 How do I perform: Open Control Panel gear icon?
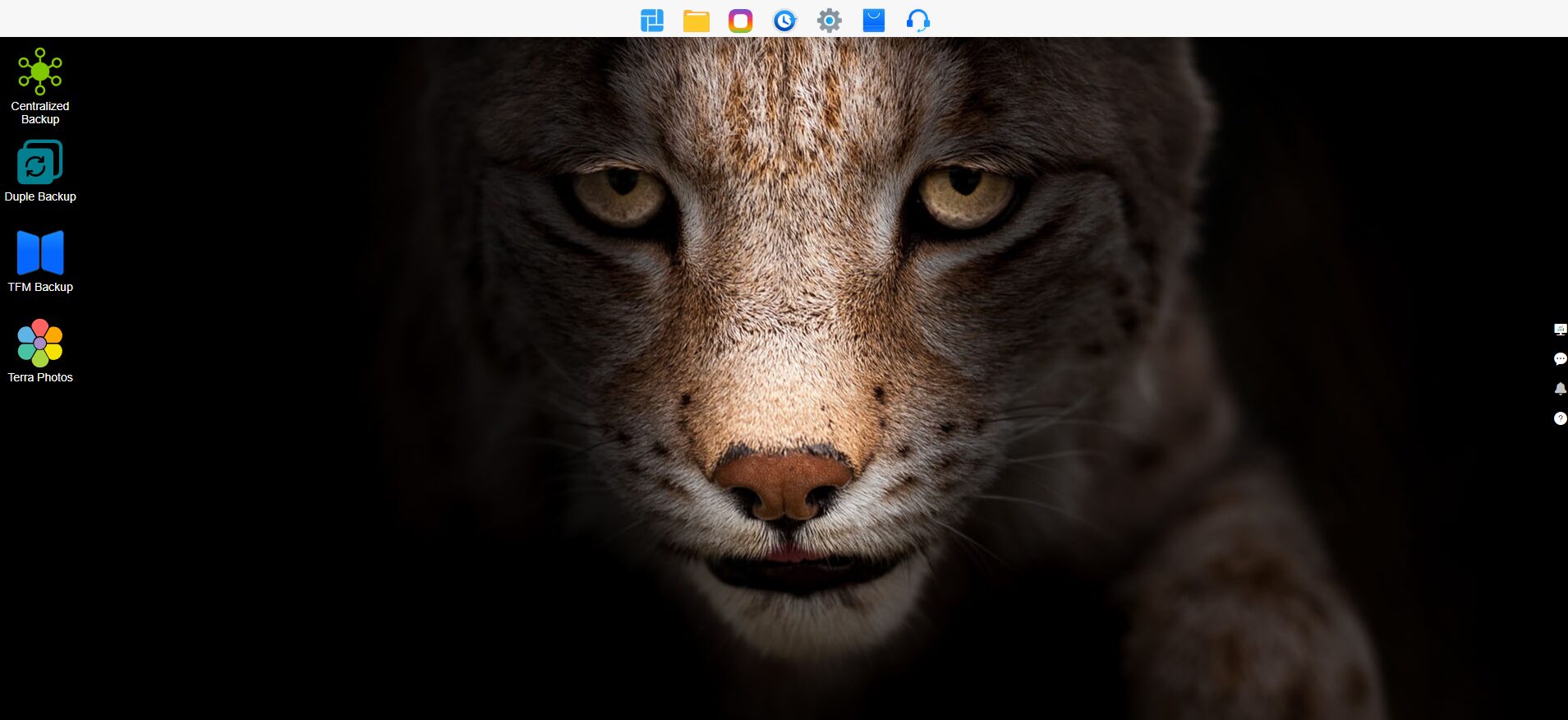click(x=829, y=20)
